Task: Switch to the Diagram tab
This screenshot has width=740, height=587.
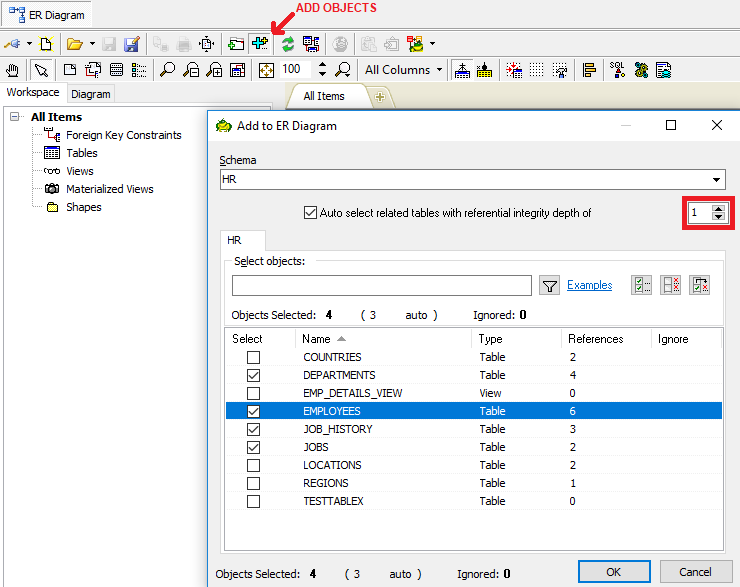Action: 90,94
